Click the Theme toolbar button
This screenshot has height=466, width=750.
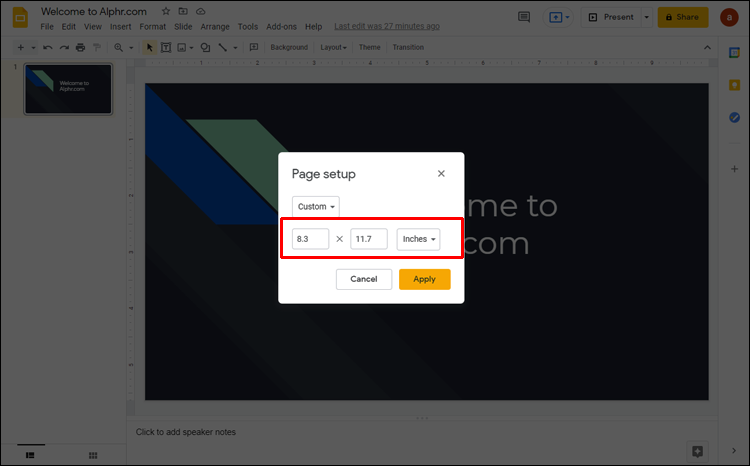pos(369,47)
